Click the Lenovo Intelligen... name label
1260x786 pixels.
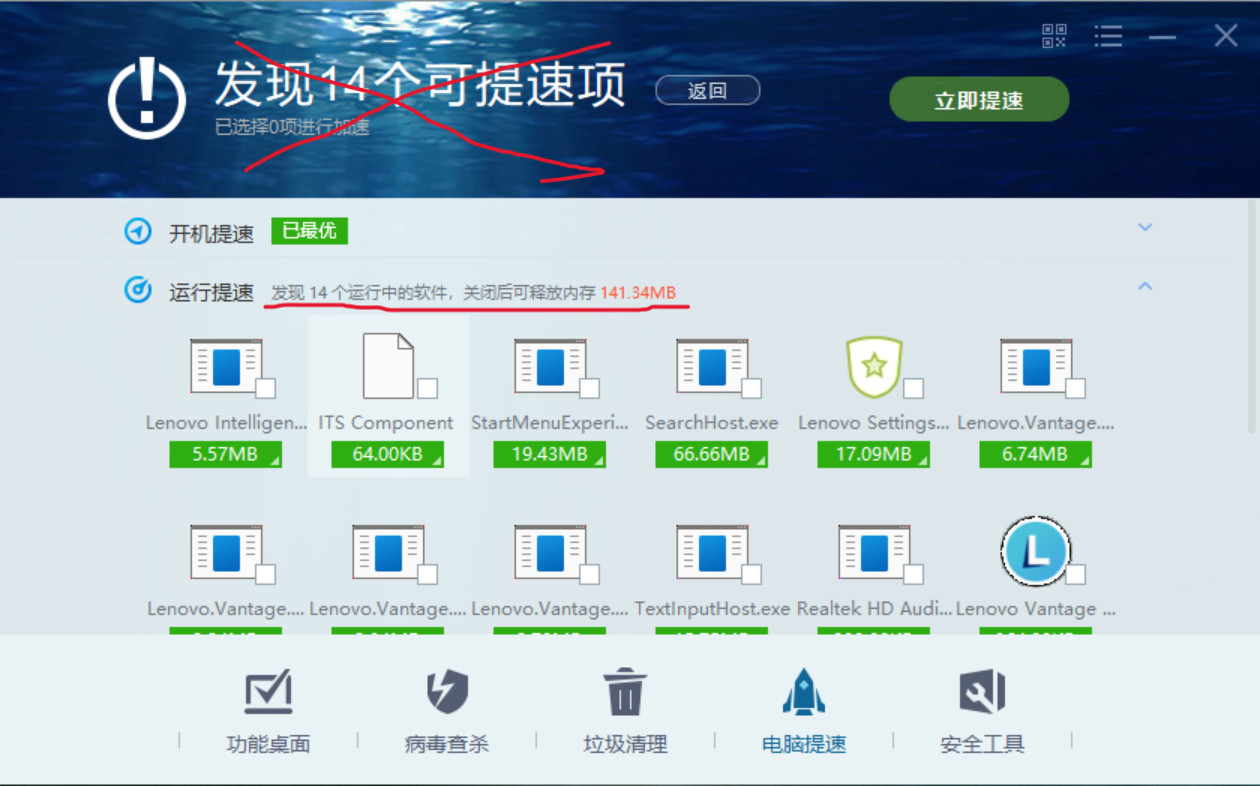[226, 423]
